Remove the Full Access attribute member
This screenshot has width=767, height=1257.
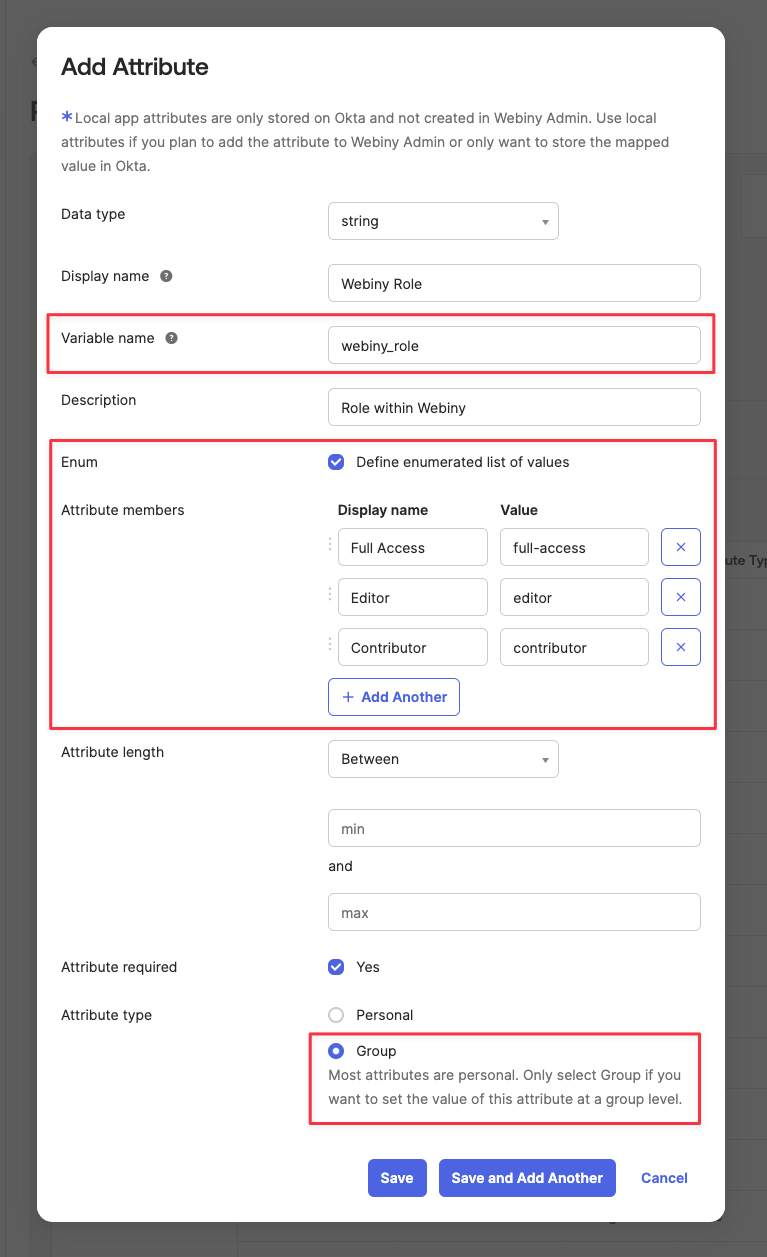point(680,547)
